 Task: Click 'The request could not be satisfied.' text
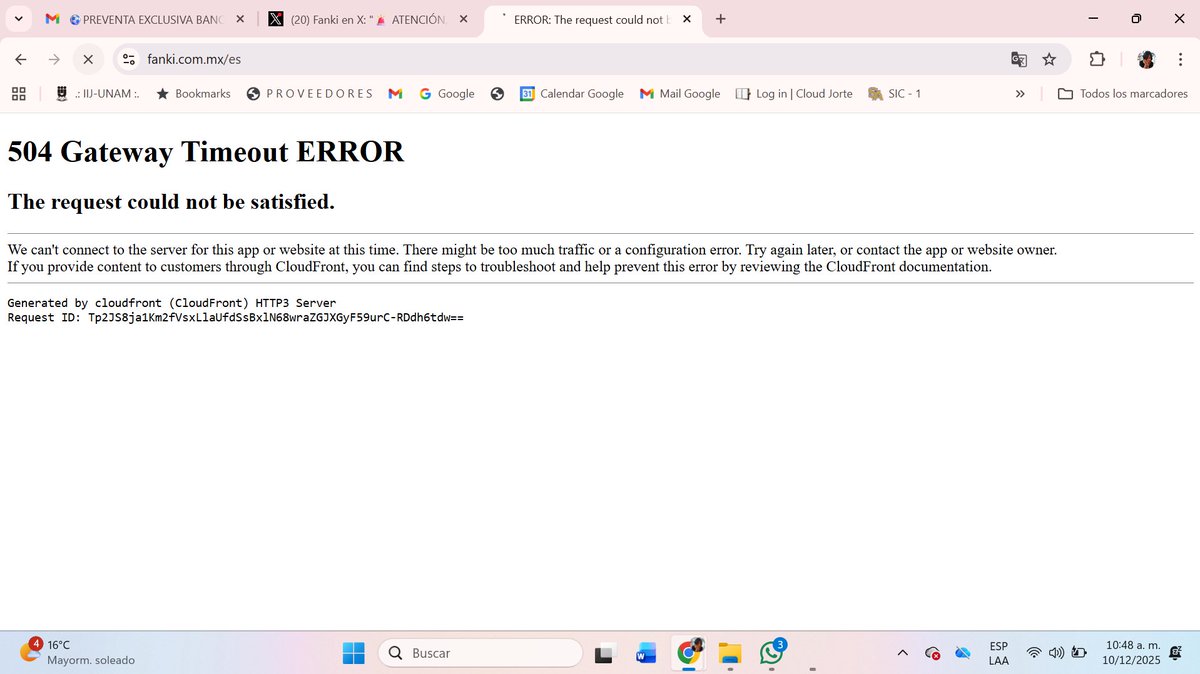(x=171, y=201)
